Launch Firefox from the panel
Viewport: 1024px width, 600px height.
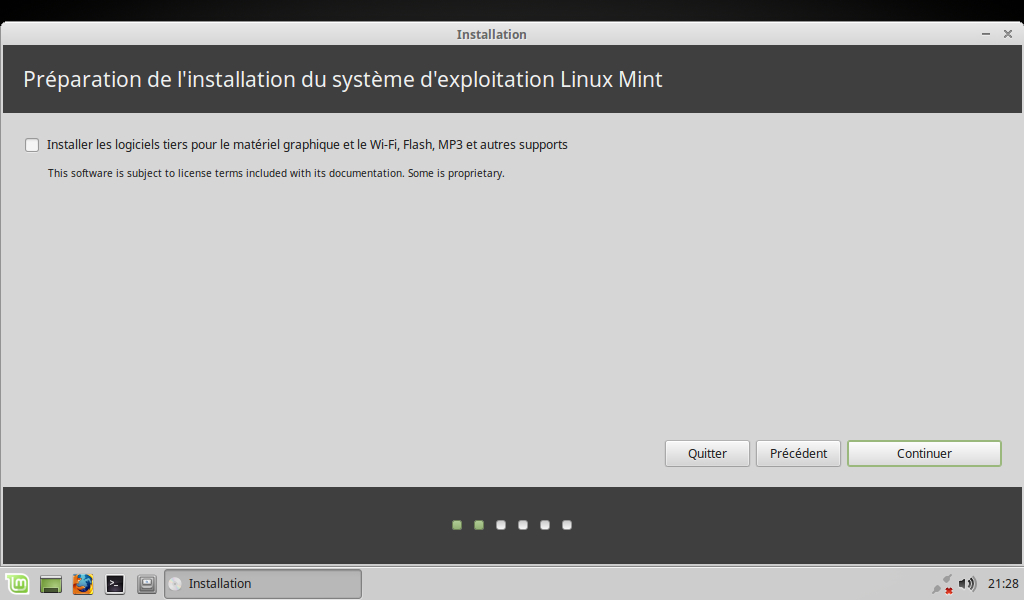tap(83, 584)
